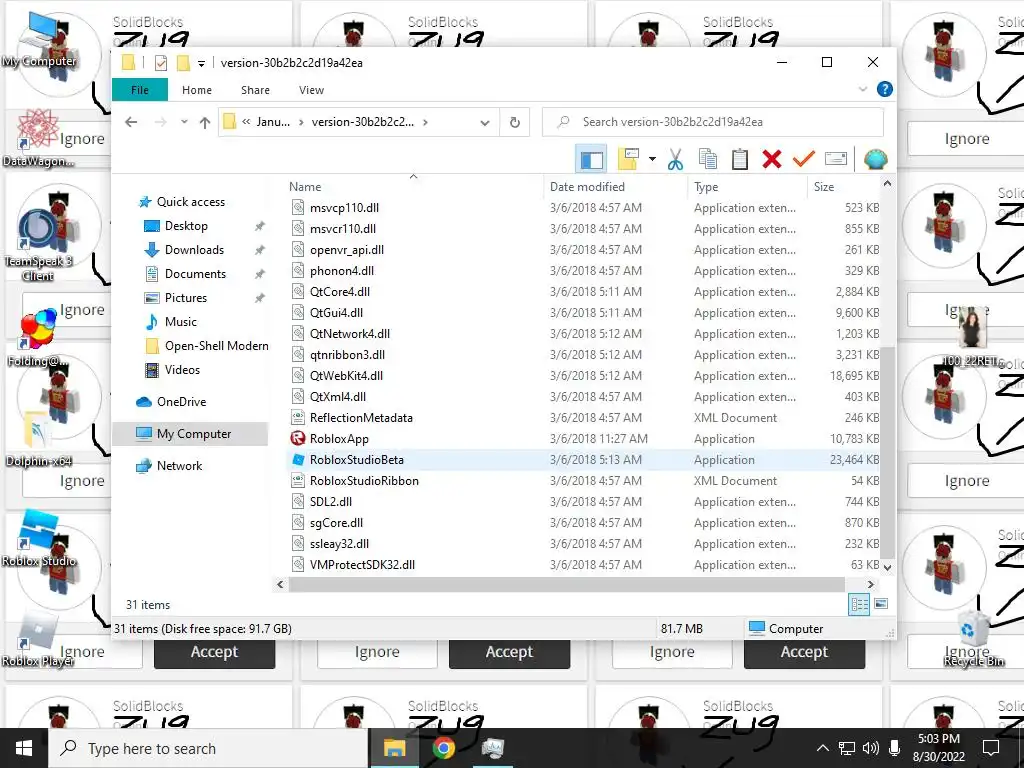Image resolution: width=1024 pixels, height=768 pixels.
Task: Show hidden system tray icons chevron
Action: [x=823, y=748]
